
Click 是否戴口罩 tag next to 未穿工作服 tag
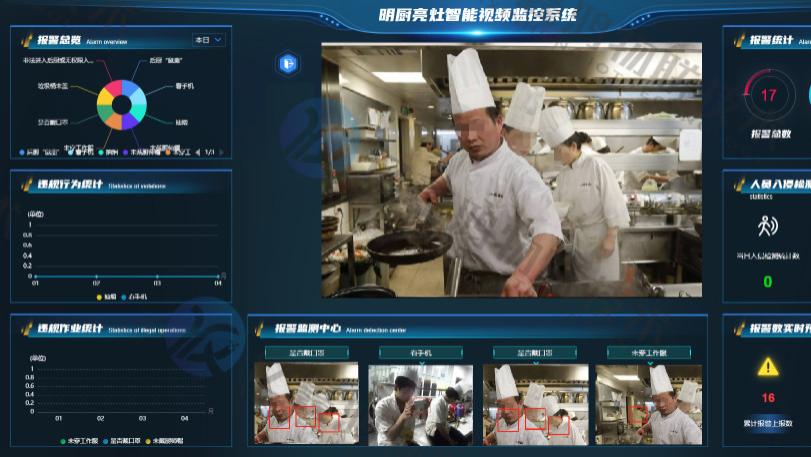(x=535, y=353)
